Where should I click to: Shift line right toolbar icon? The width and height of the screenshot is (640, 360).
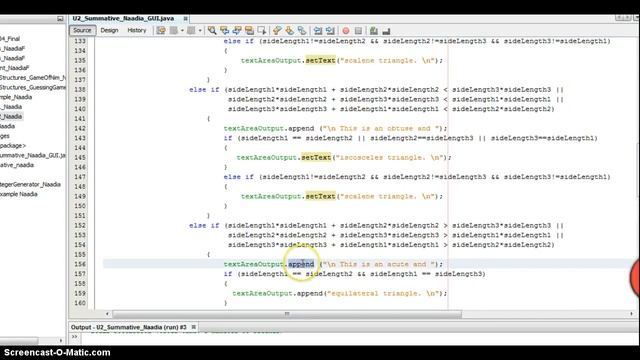pos(330,31)
